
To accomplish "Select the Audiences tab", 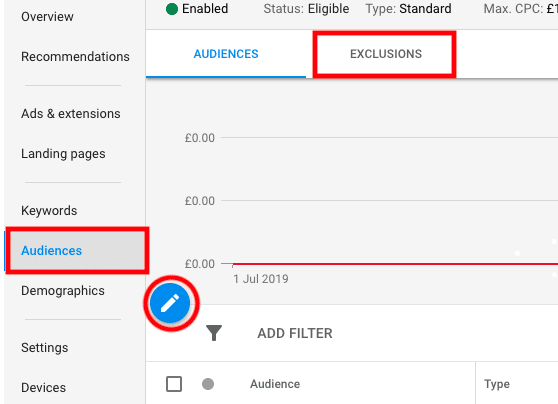I will (x=226, y=54).
